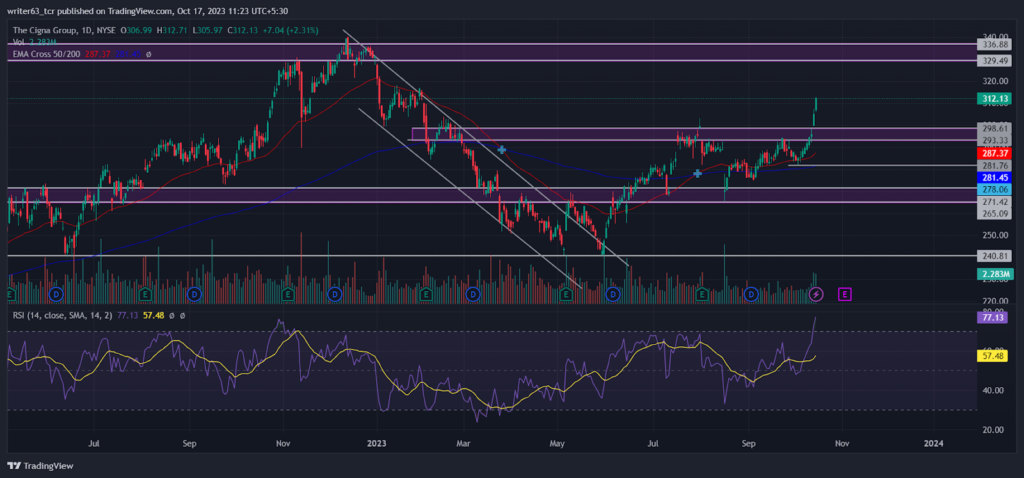Select the purple zone between 271.42 and 278.06
This screenshot has width=1024, height=478.
point(490,195)
